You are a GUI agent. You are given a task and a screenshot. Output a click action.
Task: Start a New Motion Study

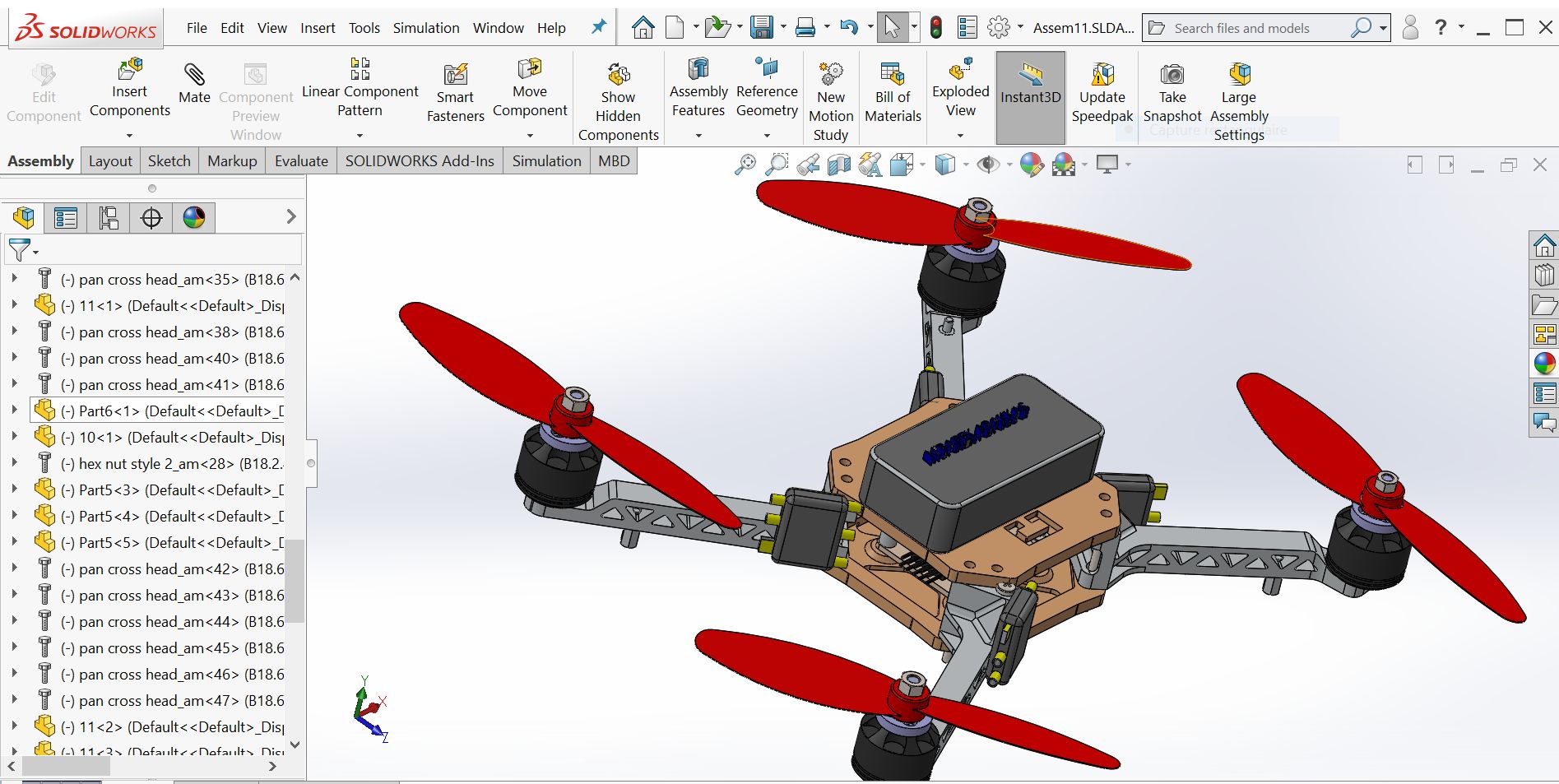831,103
